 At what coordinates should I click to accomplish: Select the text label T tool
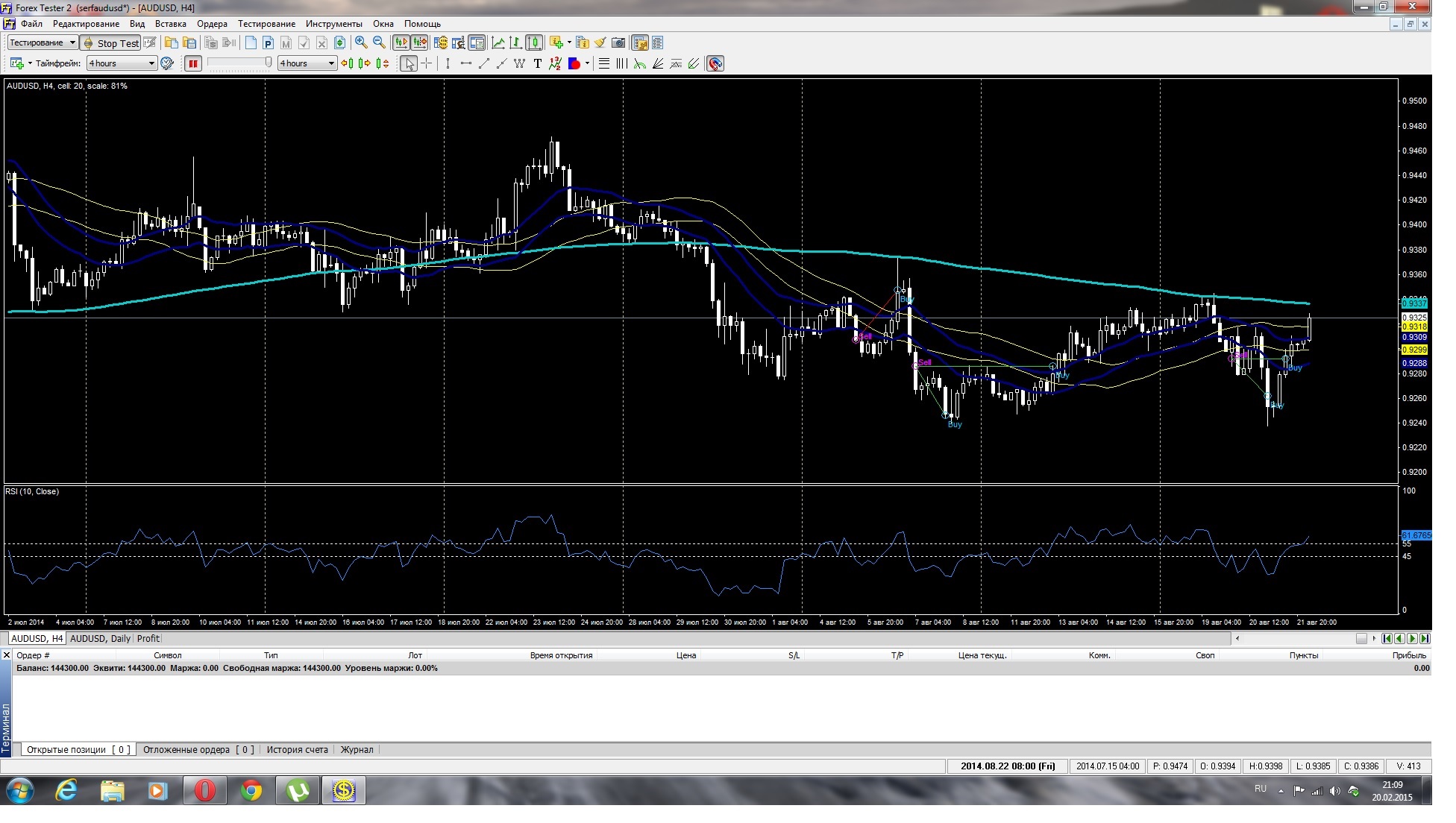[537, 63]
